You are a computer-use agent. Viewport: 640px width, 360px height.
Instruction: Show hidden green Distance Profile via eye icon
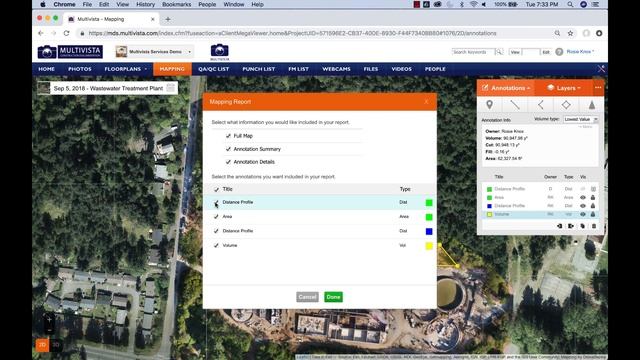[583, 189]
